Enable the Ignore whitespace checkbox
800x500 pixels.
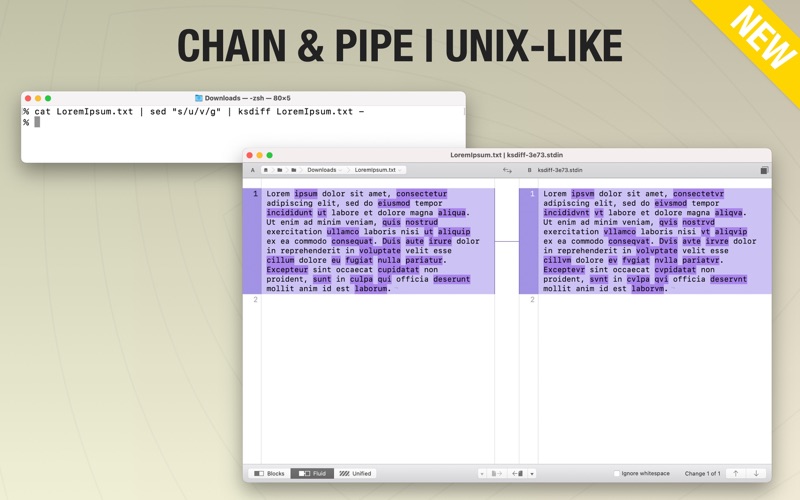617,473
